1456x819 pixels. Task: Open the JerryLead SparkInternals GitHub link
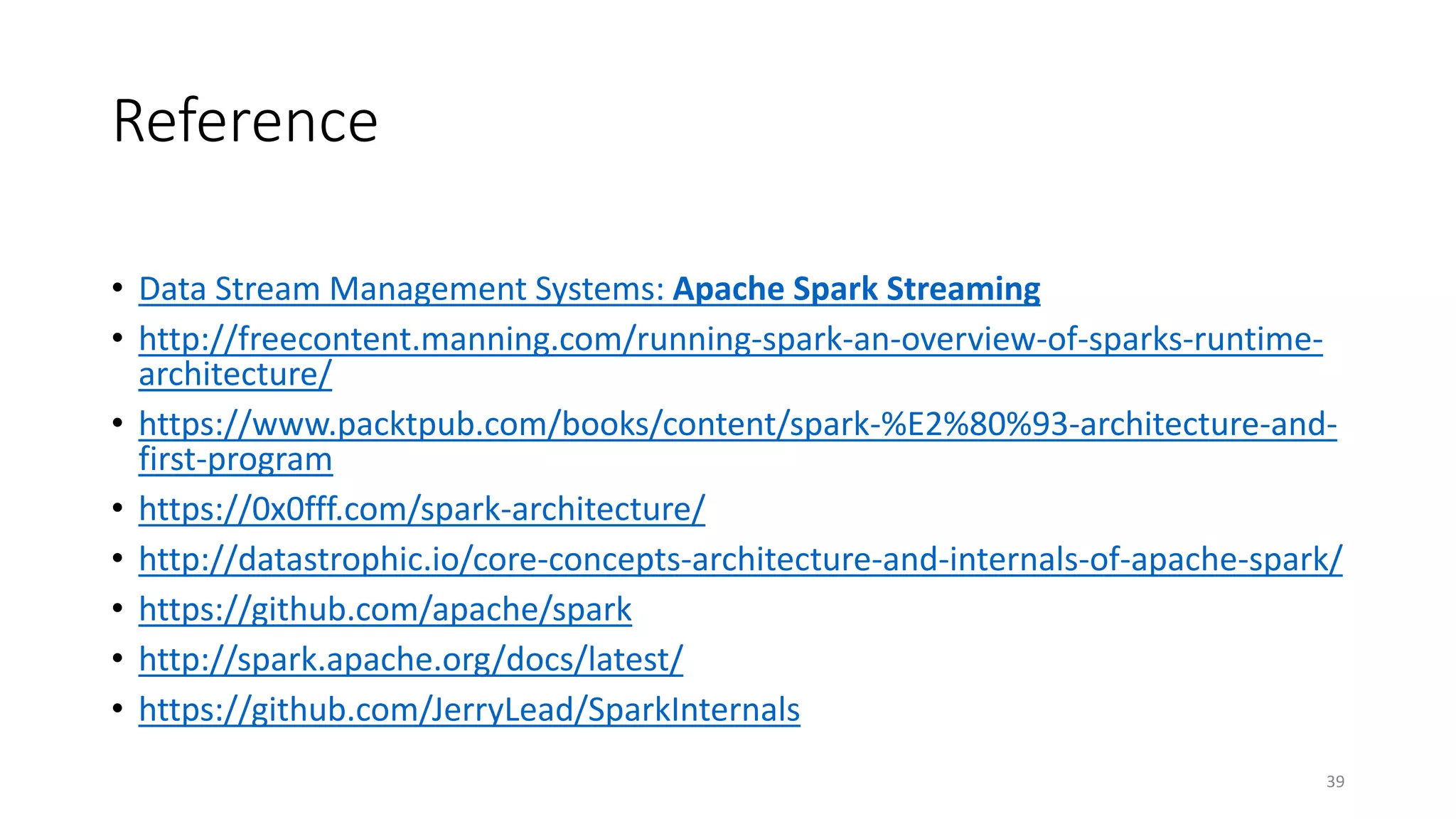click(469, 710)
